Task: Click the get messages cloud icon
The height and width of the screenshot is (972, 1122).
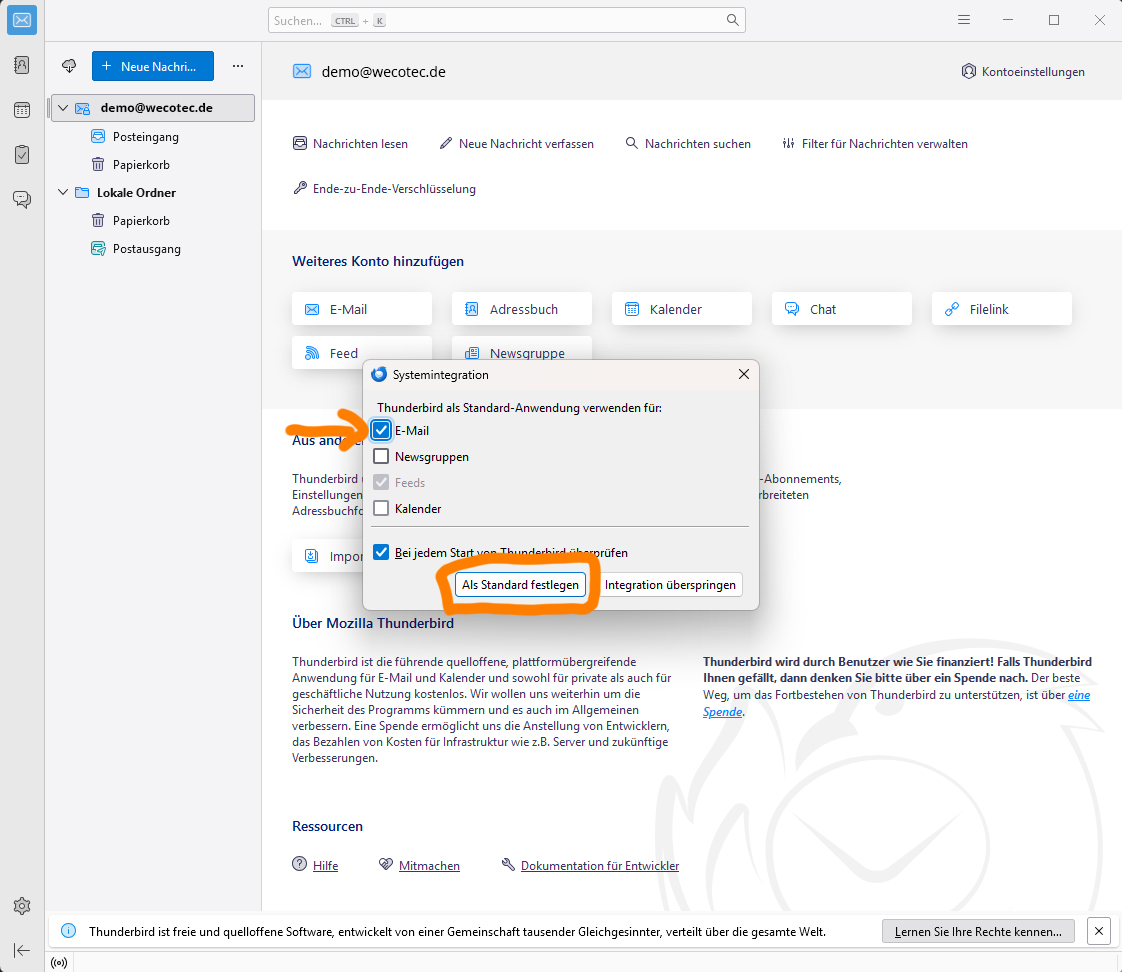Action: pos(69,66)
